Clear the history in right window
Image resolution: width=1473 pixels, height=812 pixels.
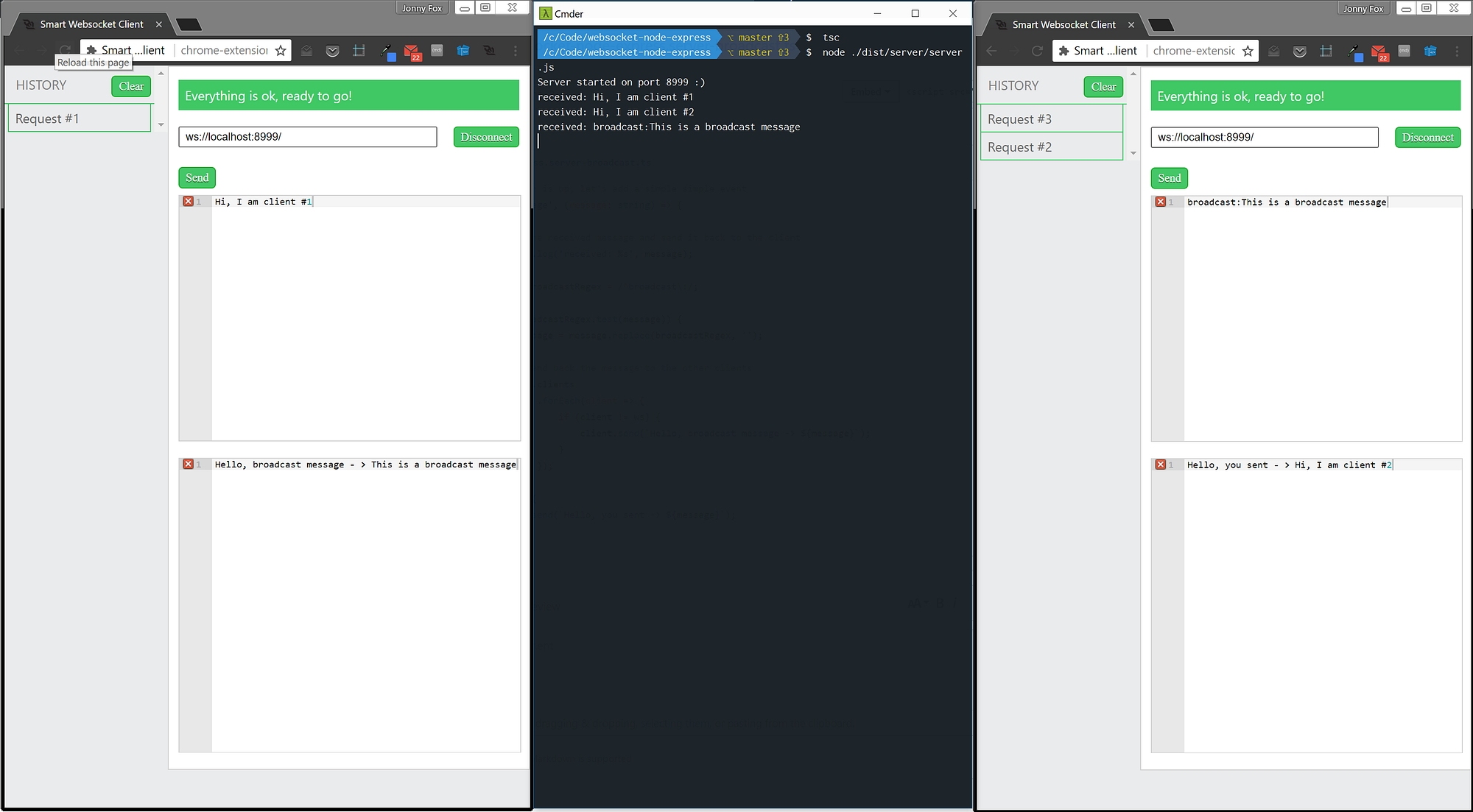pyautogui.click(x=1103, y=87)
